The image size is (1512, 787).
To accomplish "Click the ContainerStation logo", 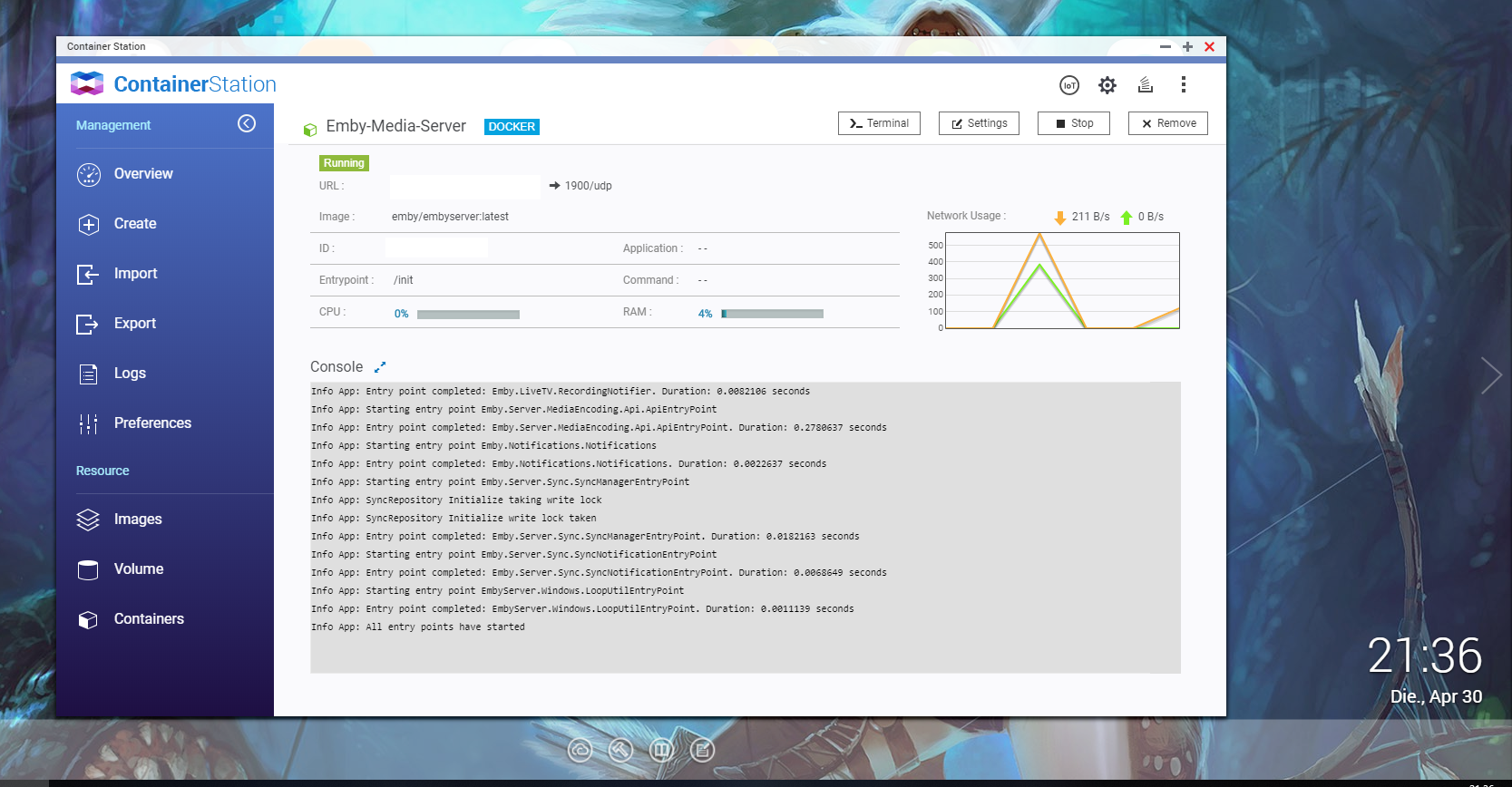I will 173,84.
